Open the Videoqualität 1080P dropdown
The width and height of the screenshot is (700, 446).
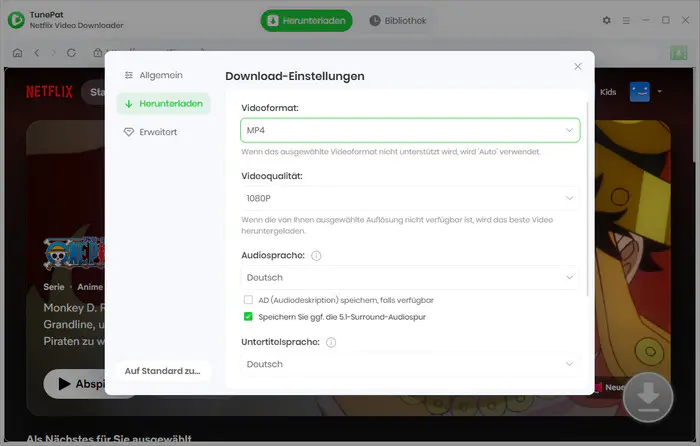tap(410, 198)
